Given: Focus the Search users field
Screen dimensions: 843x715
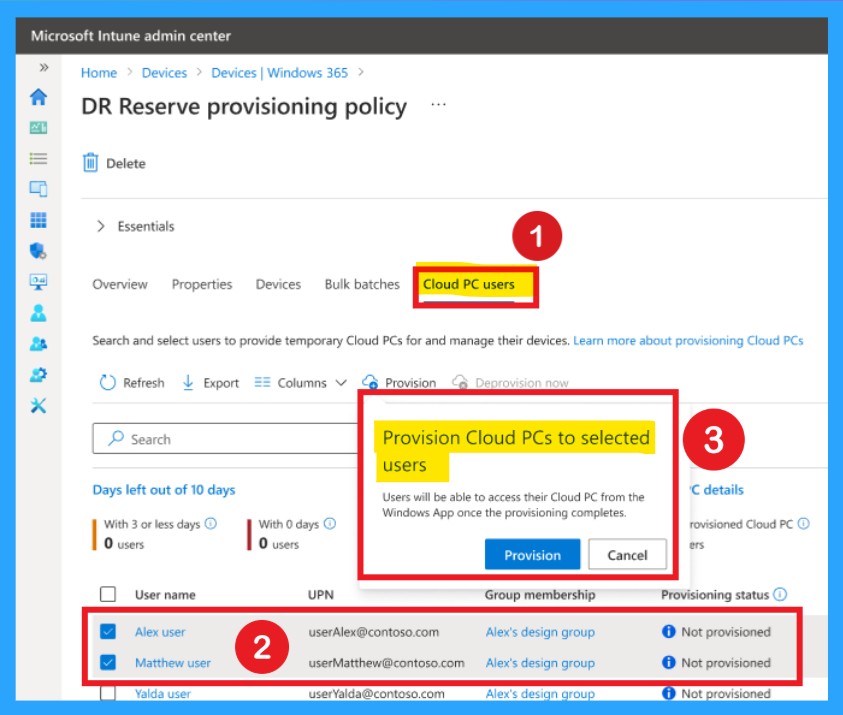Looking at the screenshot, I should pos(226,439).
